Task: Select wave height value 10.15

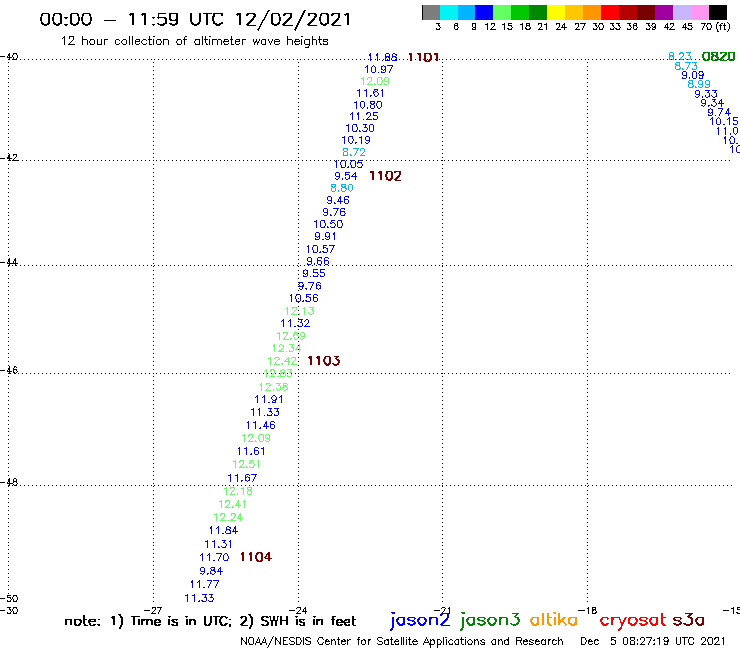Action: point(724,122)
